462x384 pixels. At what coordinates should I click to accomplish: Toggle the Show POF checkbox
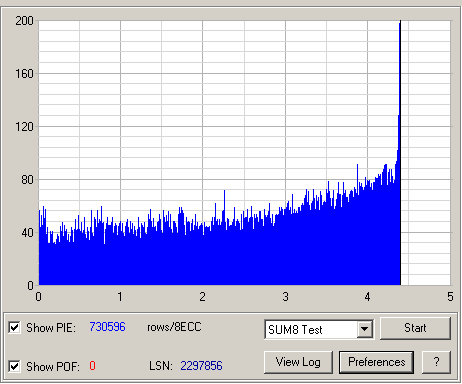[14, 366]
